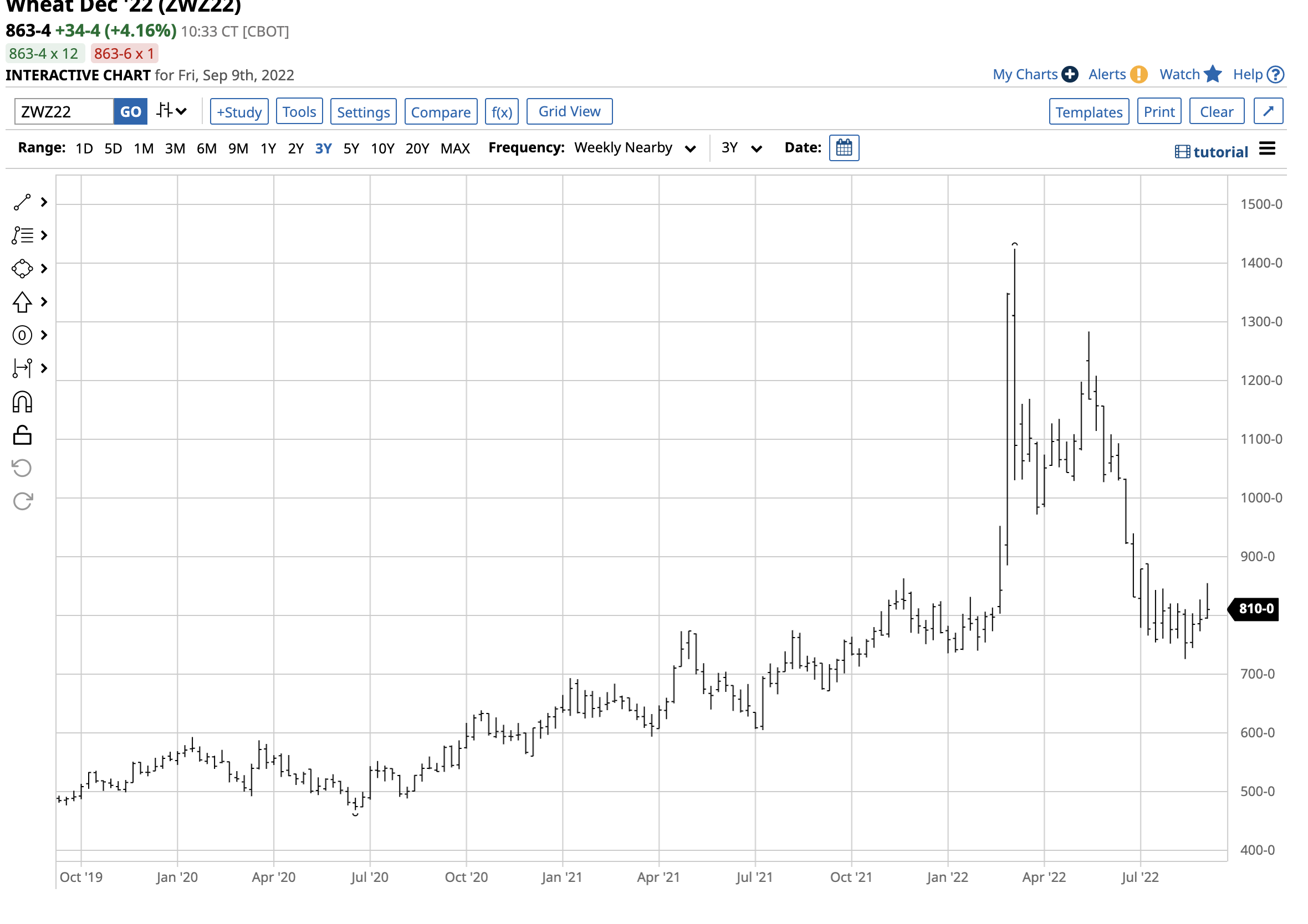Viewport: 1308px width, 924px height.
Task: Click the +Study button
Action: (x=239, y=111)
